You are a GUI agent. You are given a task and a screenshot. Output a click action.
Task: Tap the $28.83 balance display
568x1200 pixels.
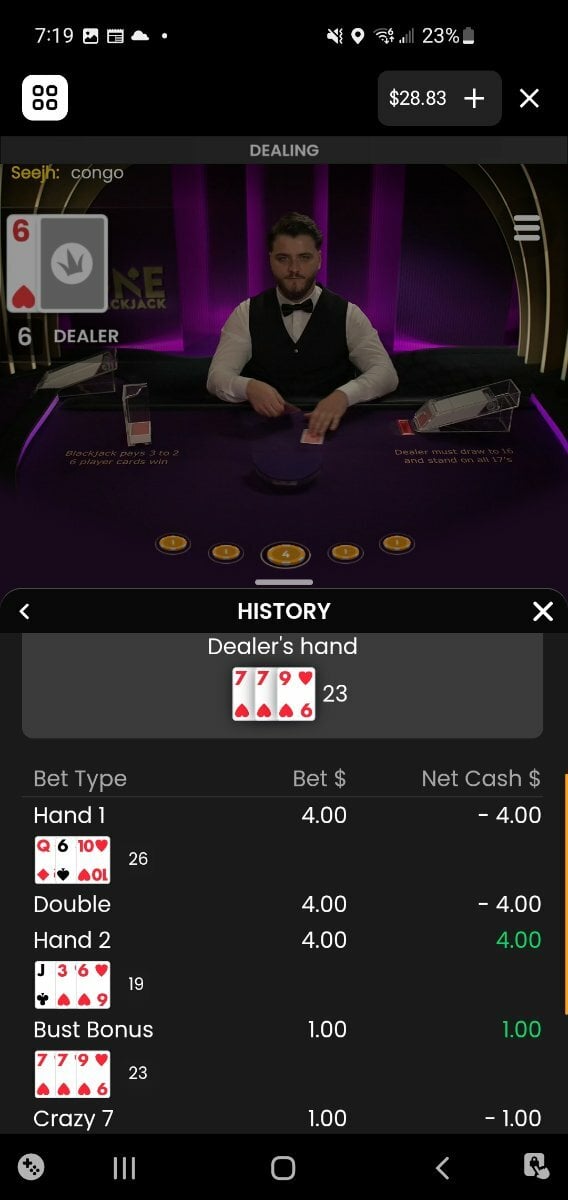tap(417, 98)
